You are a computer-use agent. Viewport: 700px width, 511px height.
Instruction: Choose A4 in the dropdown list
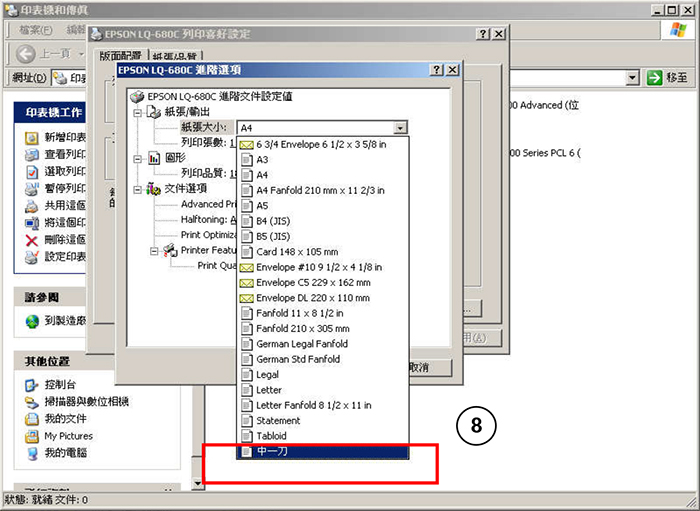coord(322,175)
